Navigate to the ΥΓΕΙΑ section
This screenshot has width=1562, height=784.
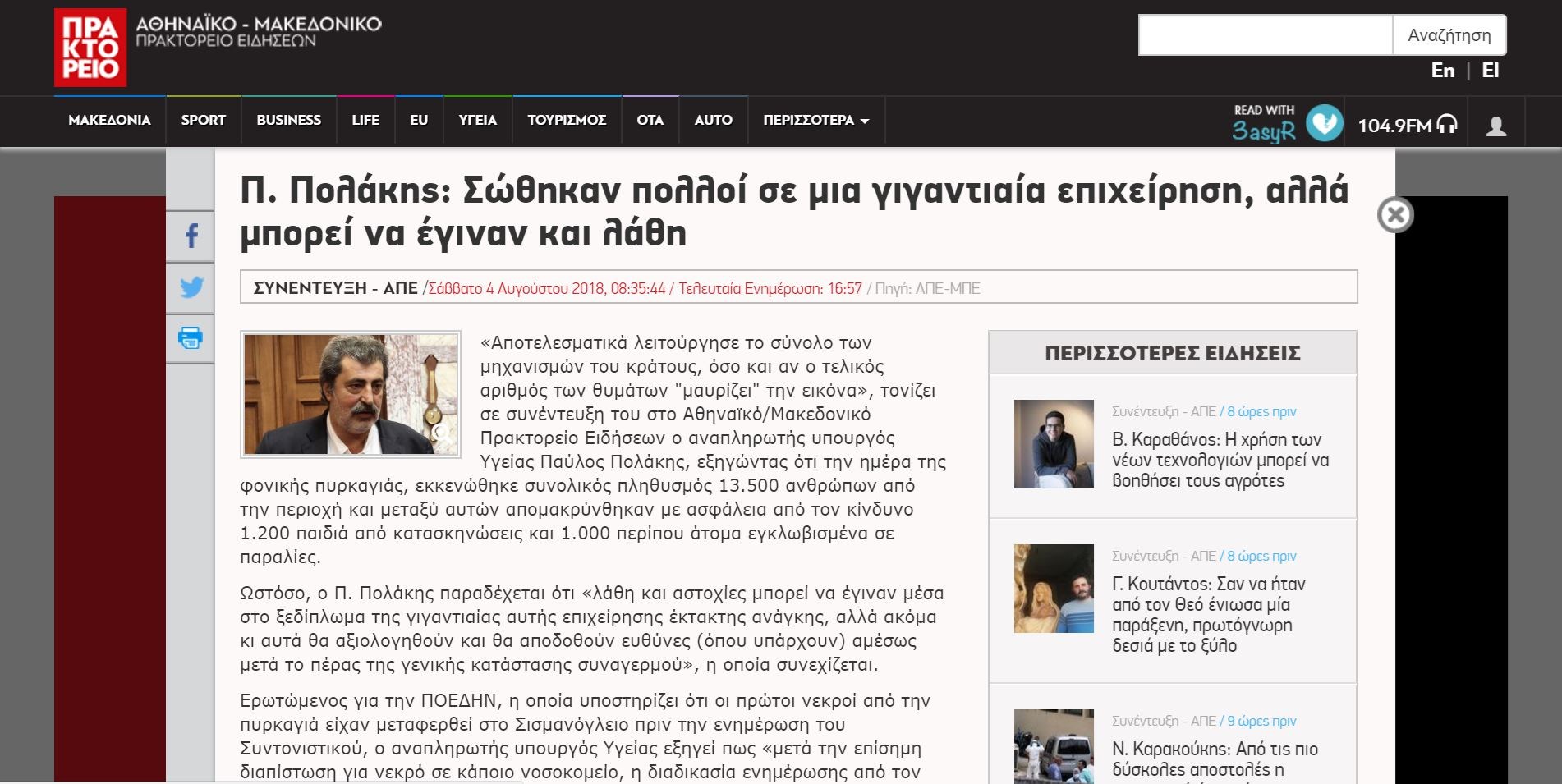pyautogui.click(x=477, y=121)
